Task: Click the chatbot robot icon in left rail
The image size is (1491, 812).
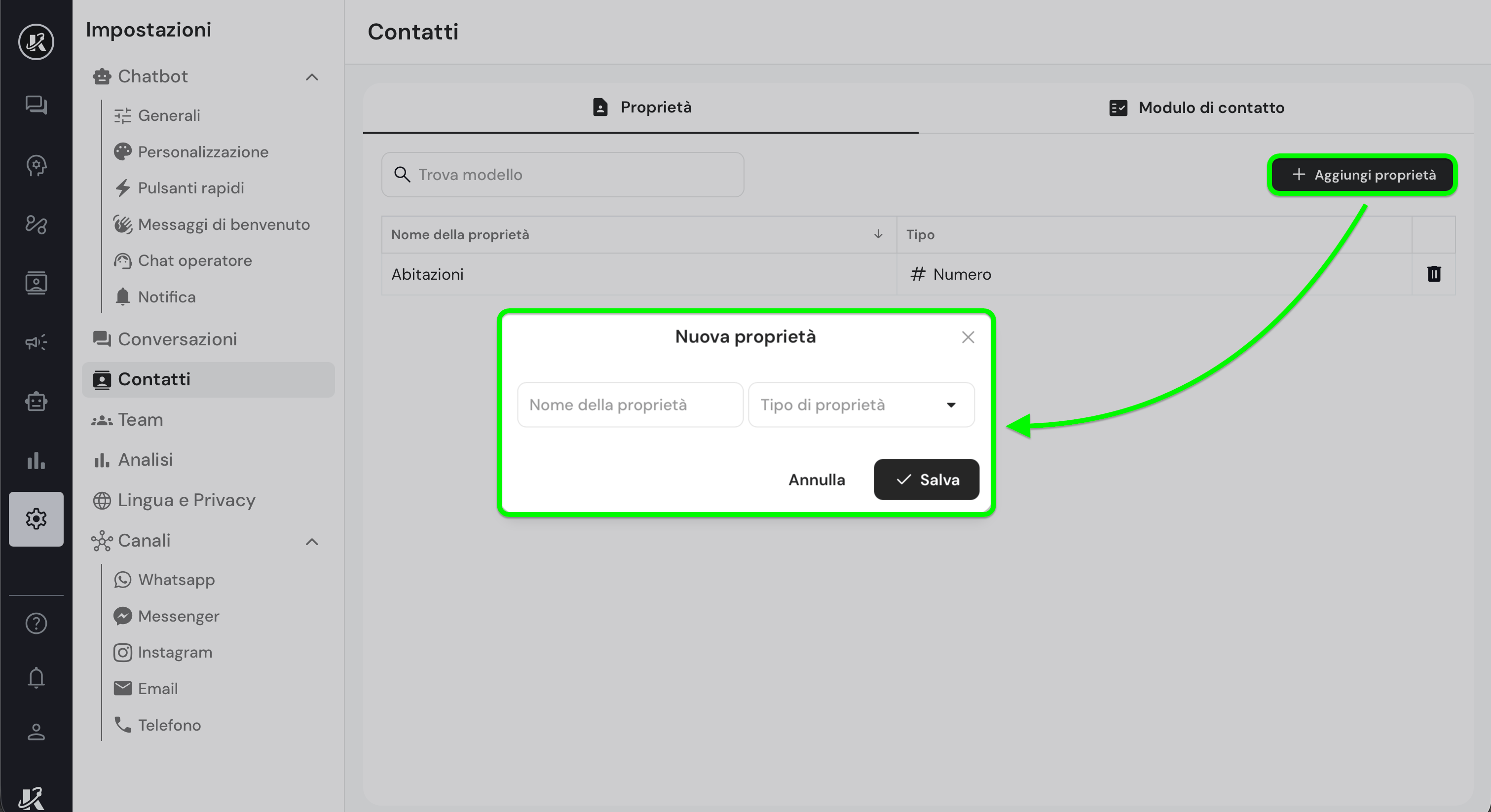Action: [36, 401]
